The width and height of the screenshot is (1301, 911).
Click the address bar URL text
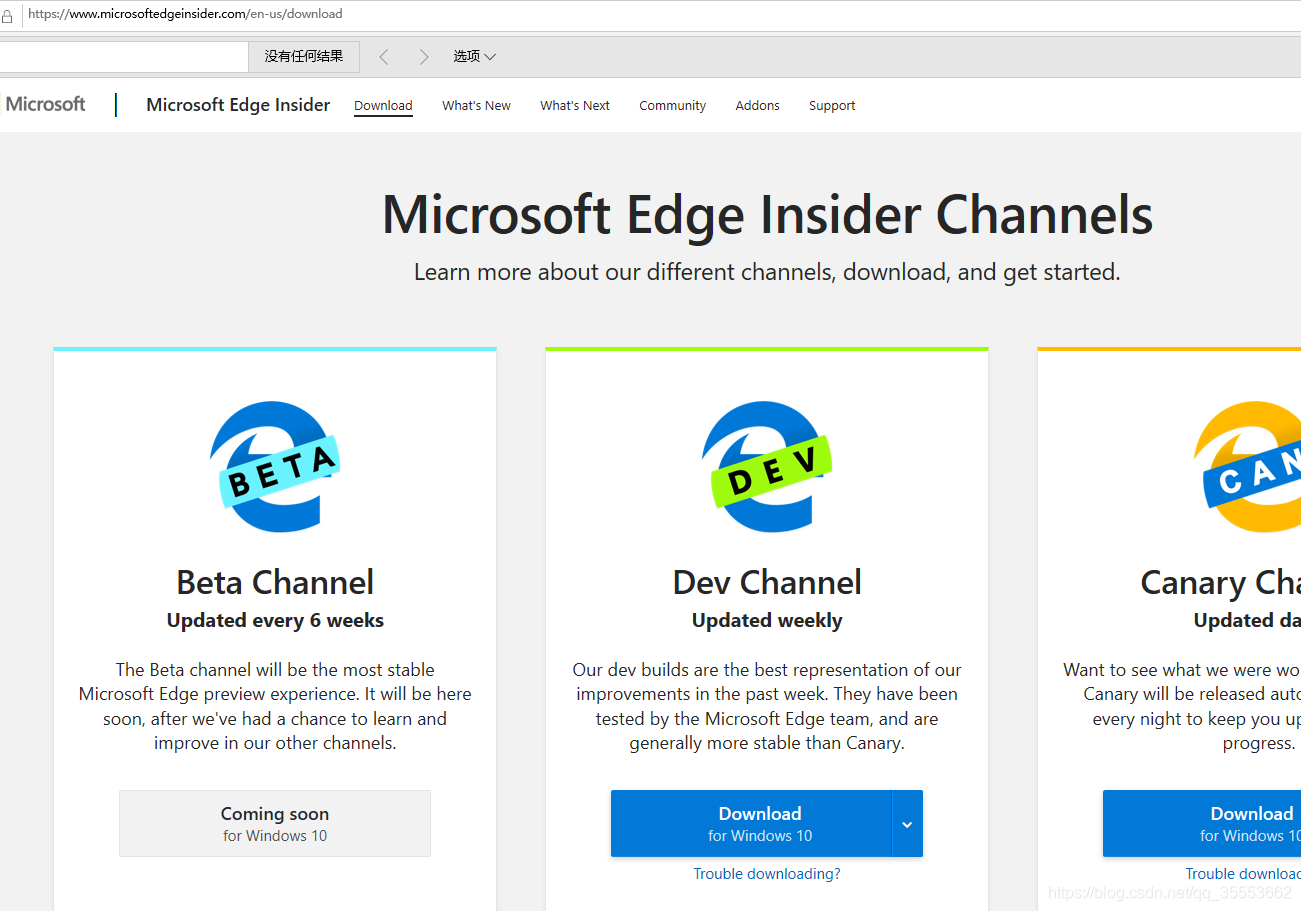[185, 14]
